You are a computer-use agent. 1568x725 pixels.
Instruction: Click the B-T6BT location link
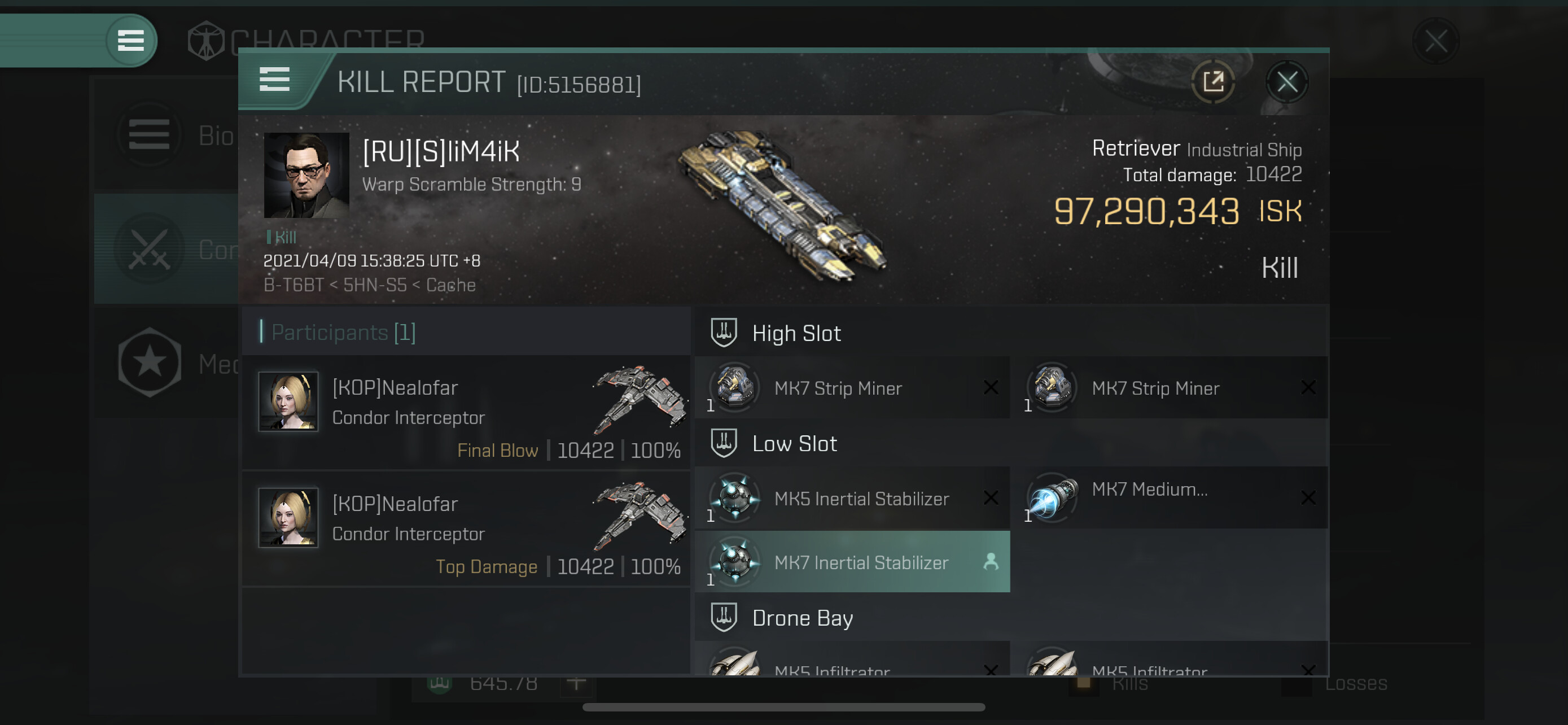pos(294,285)
